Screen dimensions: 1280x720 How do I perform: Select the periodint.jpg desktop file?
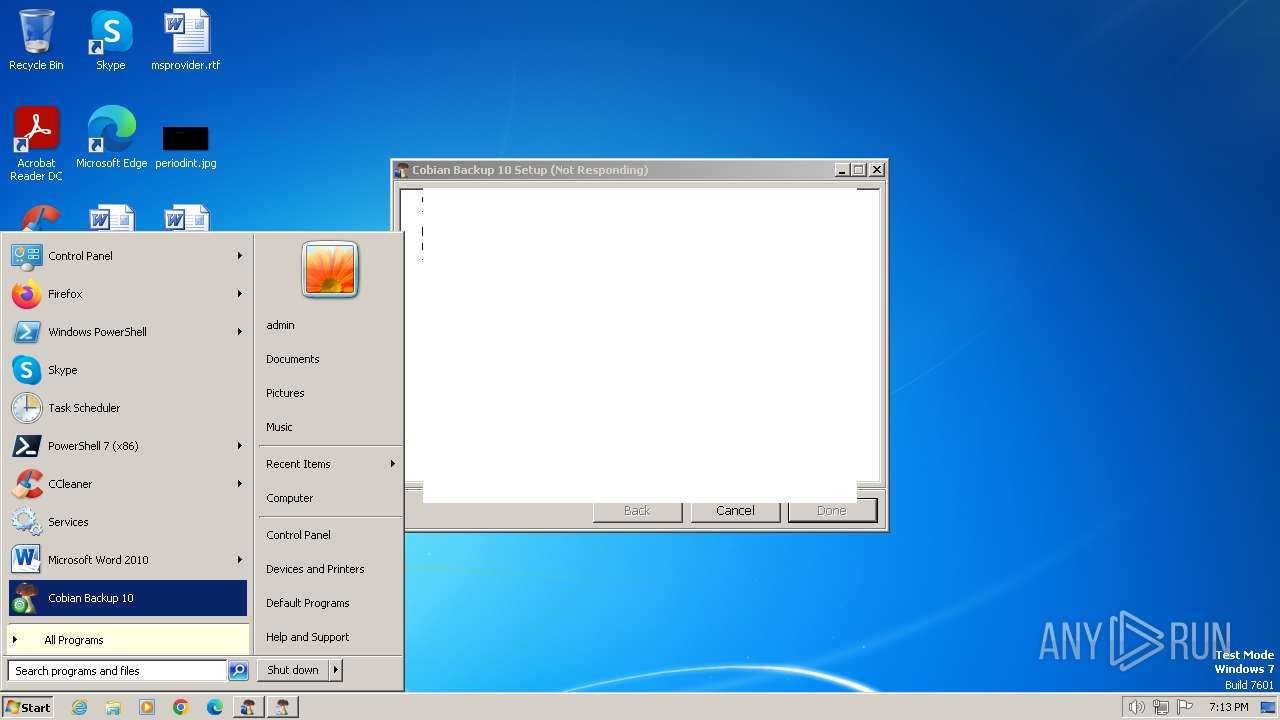[186, 146]
